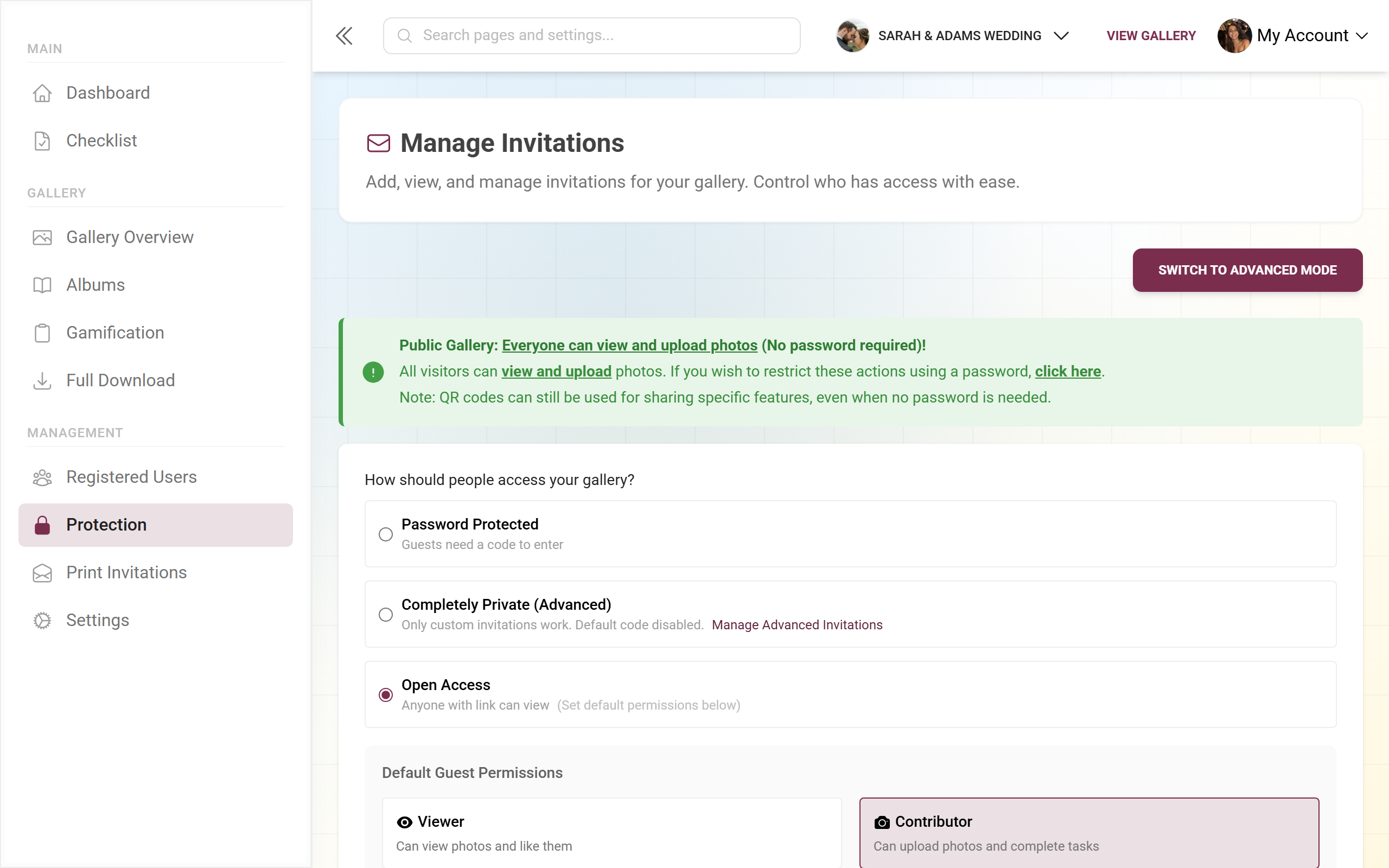
Task: Go to Checklist page
Action: [x=156, y=141]
